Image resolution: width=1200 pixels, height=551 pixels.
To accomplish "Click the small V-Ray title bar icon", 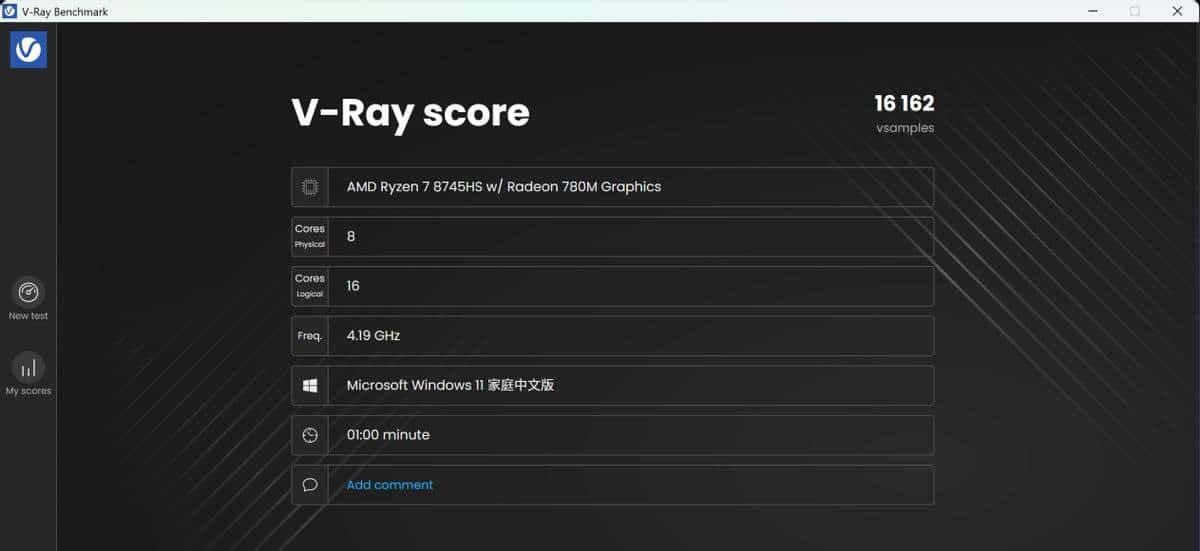I will tap(10, 11).
